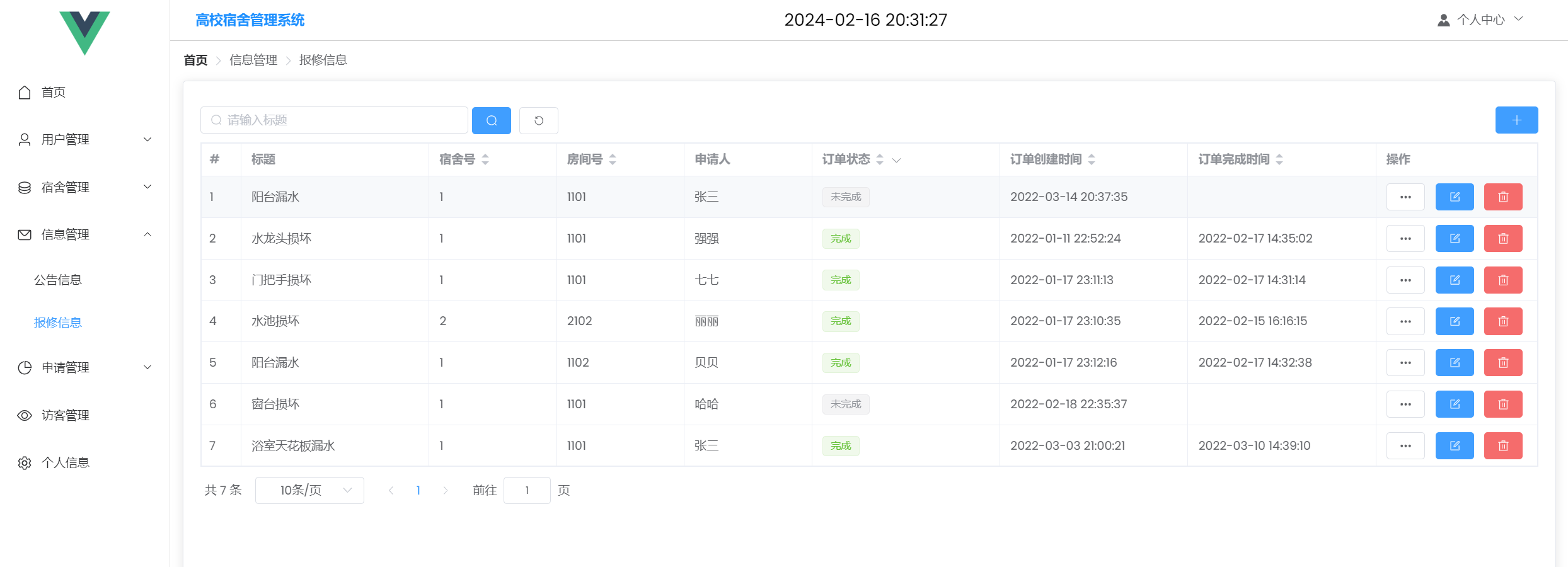Click previous page arrow
1568x567 pixels.
(391, 490)
